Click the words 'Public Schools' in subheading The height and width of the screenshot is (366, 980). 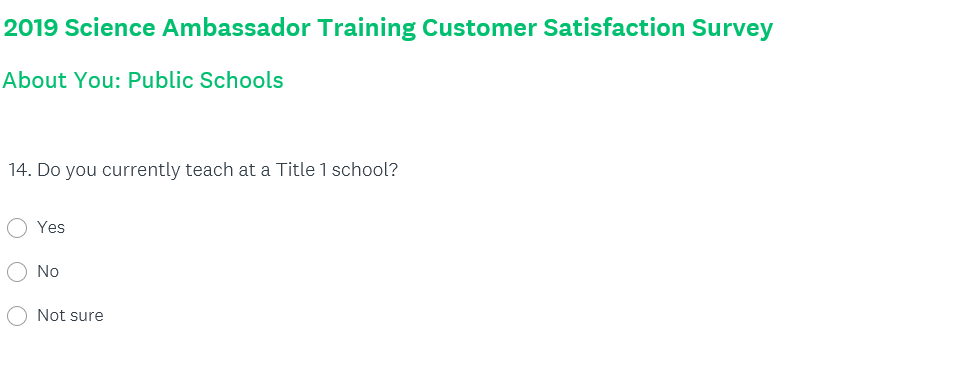pyautogui.click(x=206, y=80)
